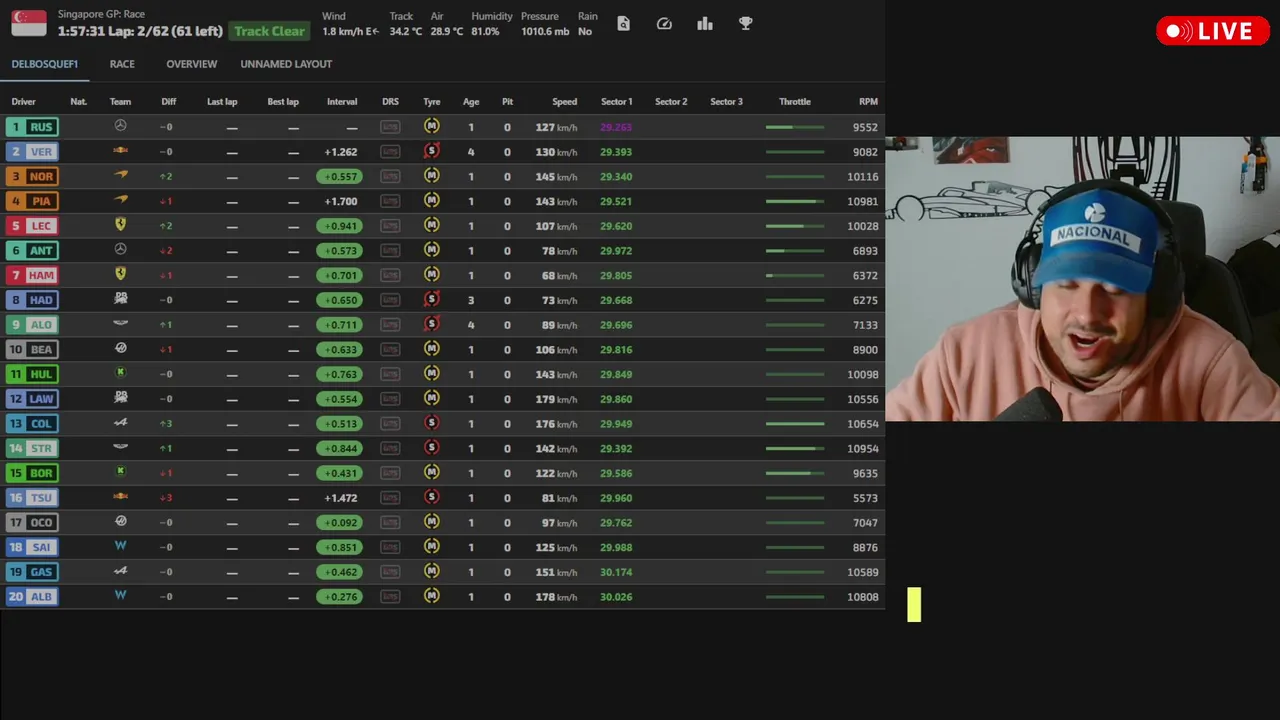This screenshot has height=720, width=1280.
Task: Click the team logo in HAD row
Action: (120, 298)
